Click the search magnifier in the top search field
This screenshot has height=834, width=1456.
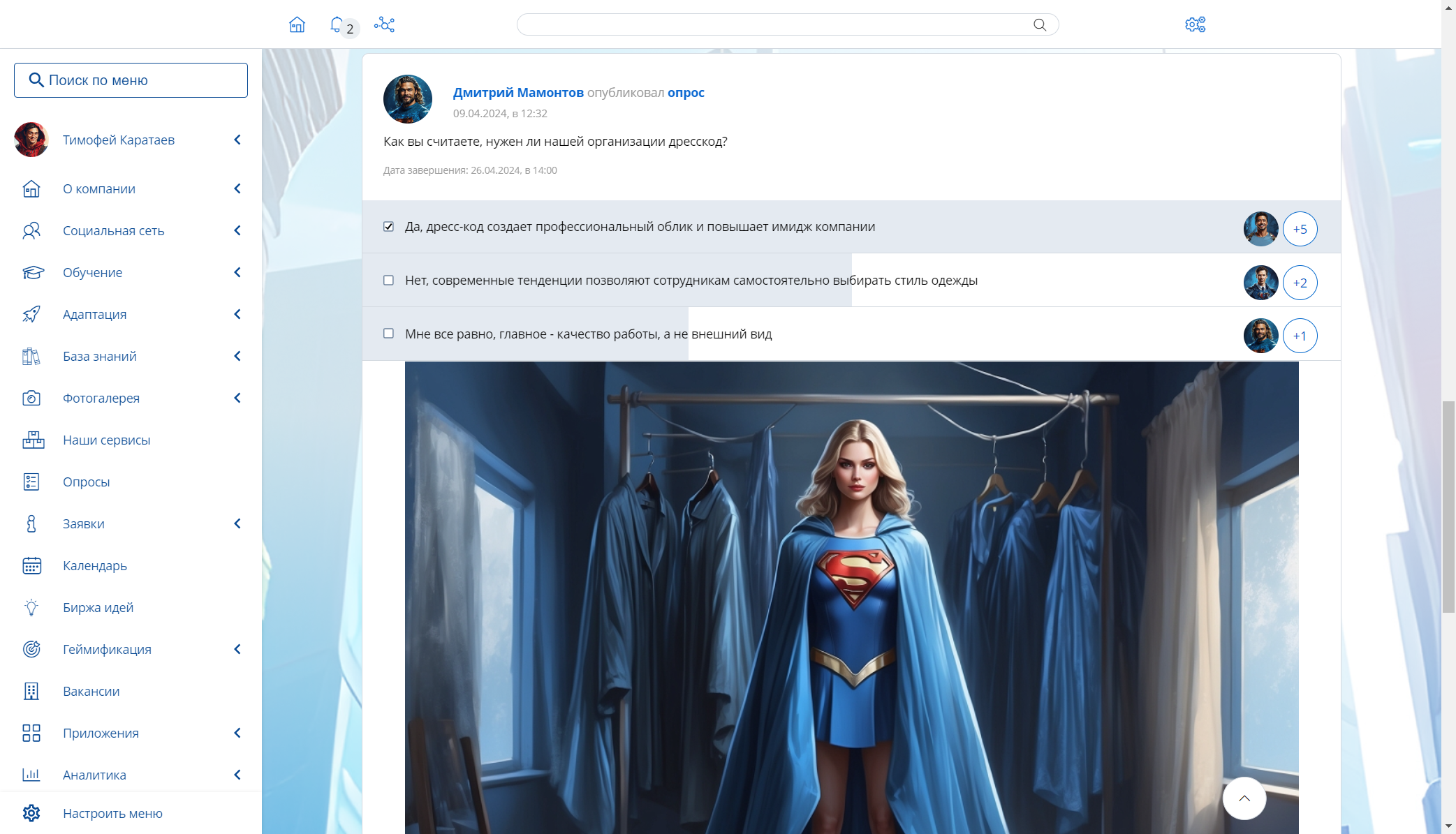(1040, 25)
